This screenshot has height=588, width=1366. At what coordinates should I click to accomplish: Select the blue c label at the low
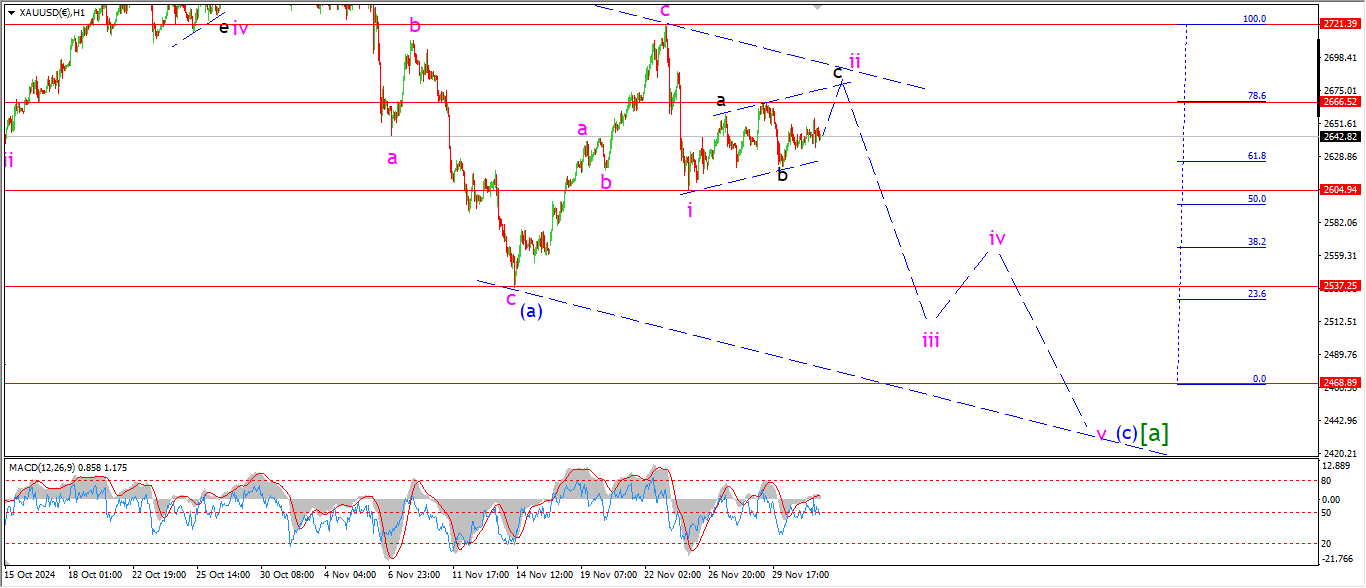point(511,298)
